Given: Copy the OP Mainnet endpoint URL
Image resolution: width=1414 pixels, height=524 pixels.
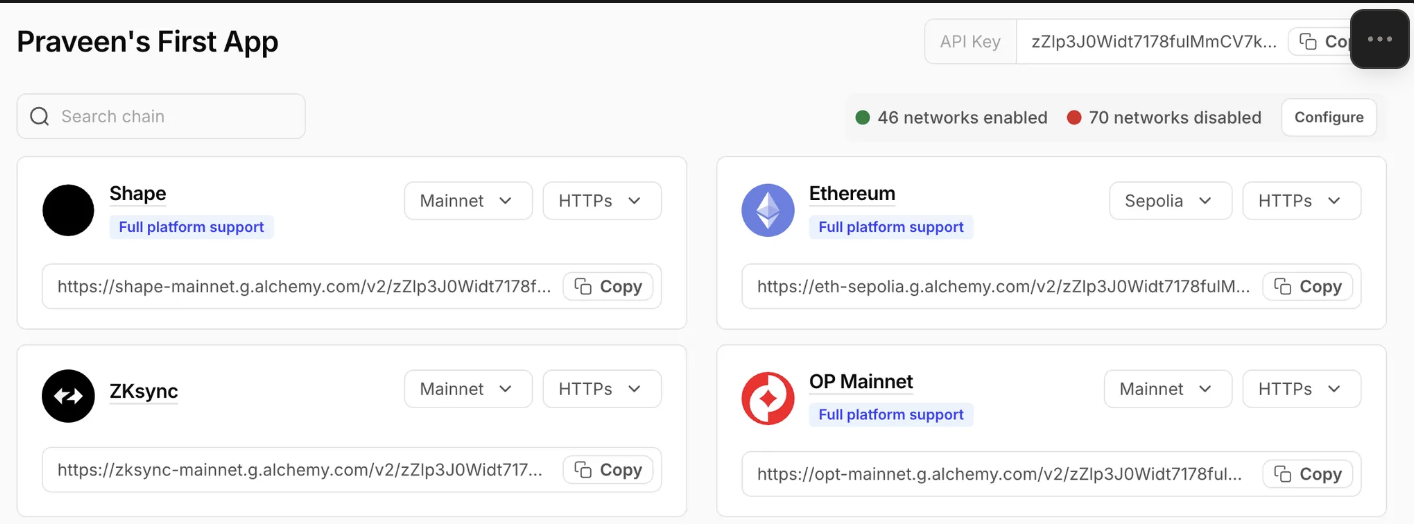Looking at the screenshot, I should point(1308,474).
